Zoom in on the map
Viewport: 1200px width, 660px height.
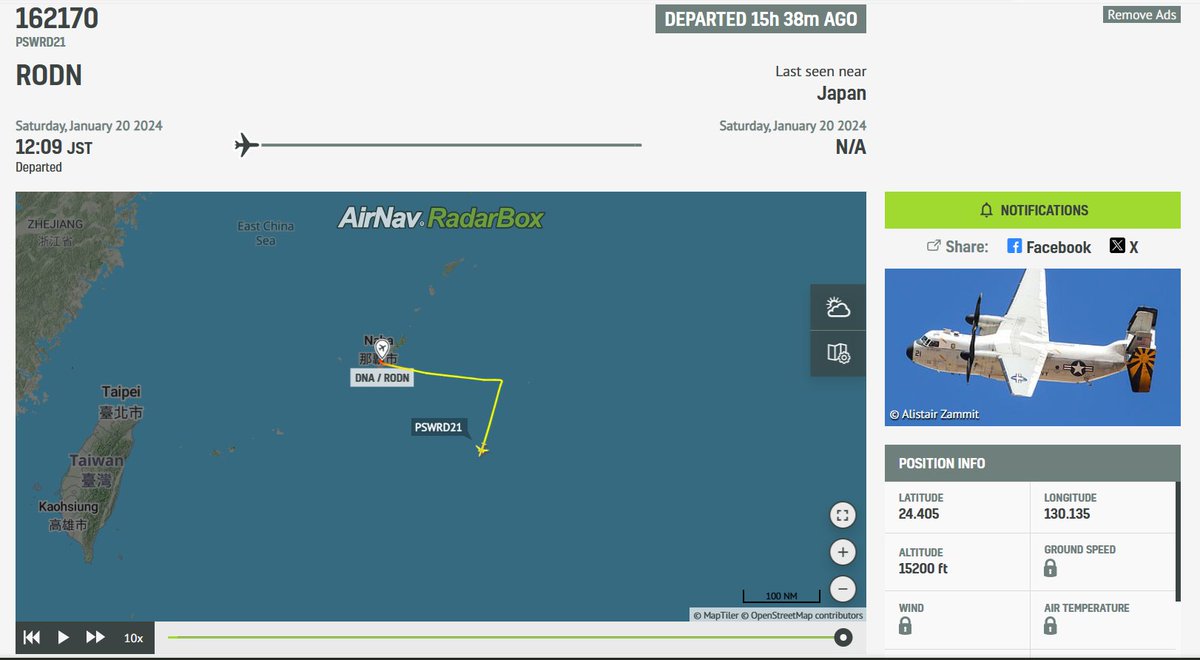click(x=842, y=552)
